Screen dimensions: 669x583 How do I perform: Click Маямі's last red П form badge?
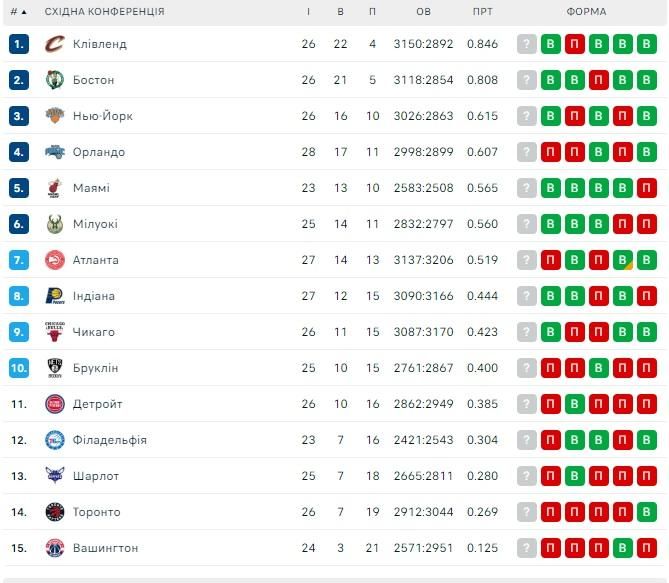[646, 188]
